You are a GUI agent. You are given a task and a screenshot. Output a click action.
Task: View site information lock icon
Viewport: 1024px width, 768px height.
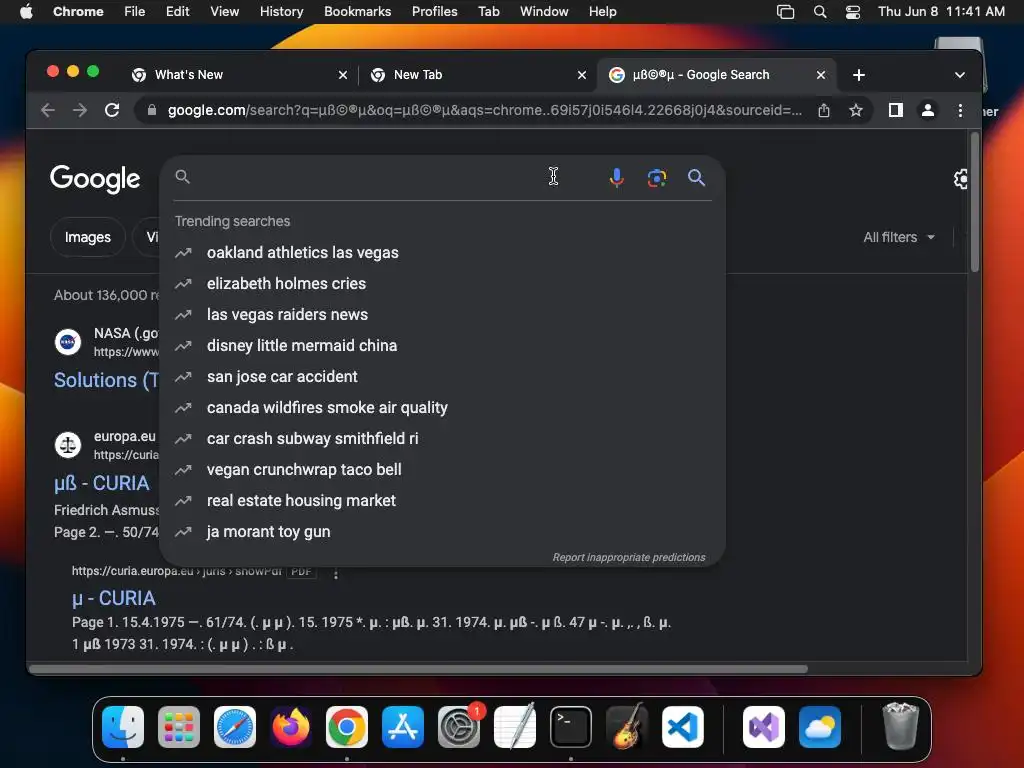152,110
